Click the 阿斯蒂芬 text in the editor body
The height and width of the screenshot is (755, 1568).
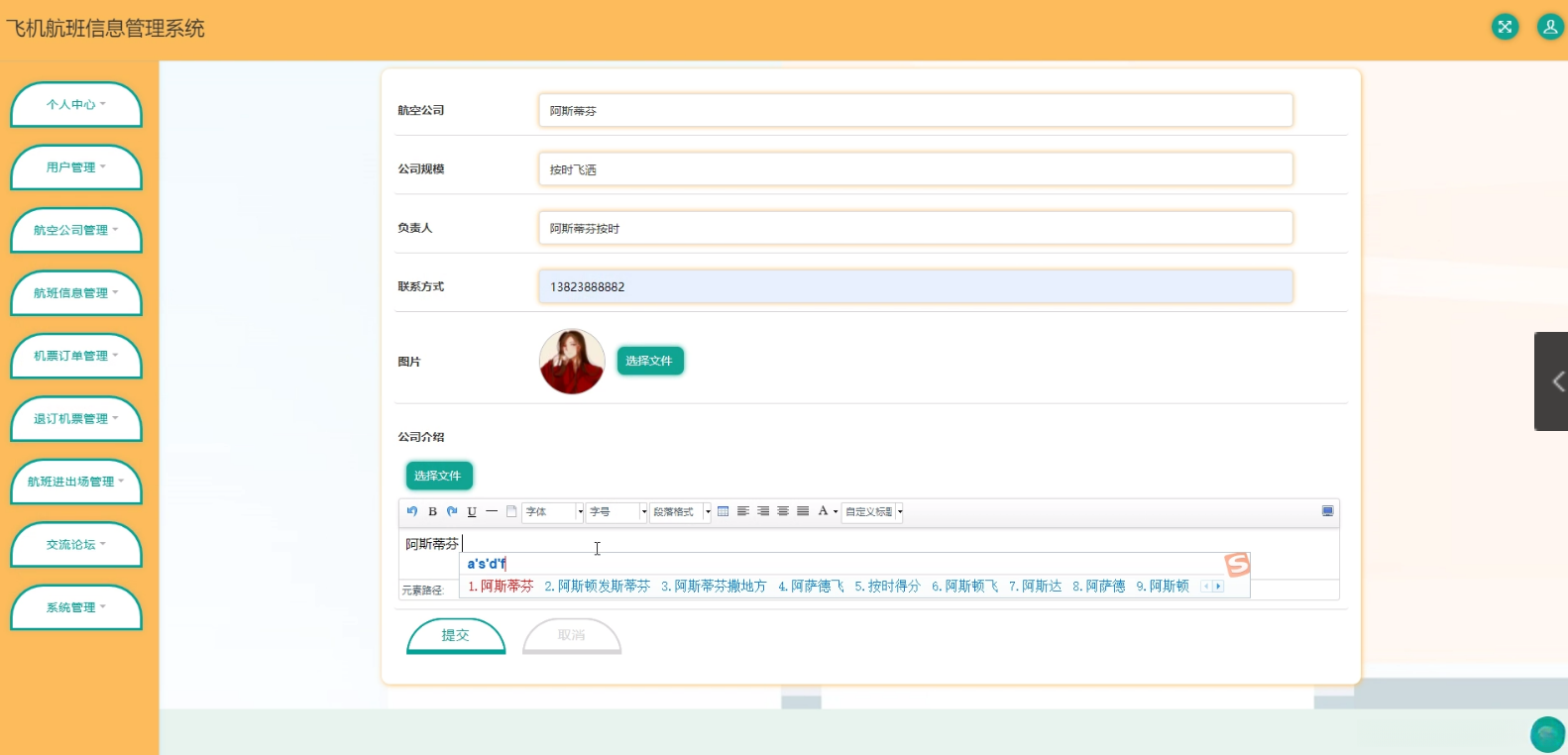point(432,544)
